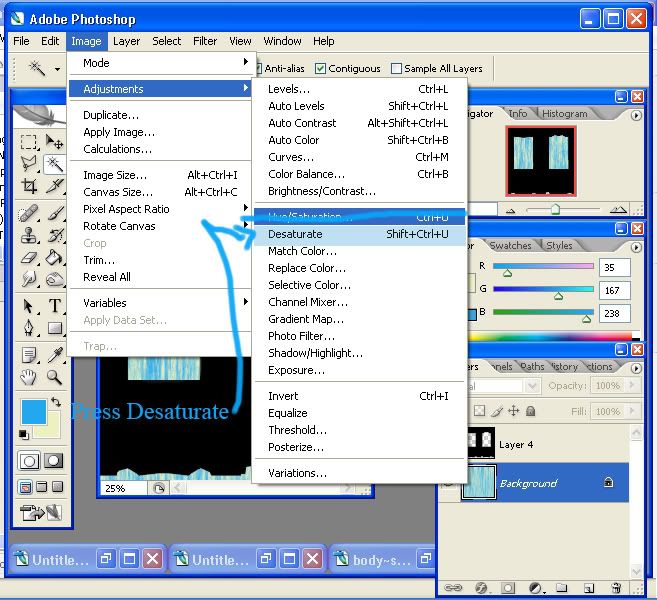657x600 pixels.
Task: Open the Filter menu
Action: point(205,41)
